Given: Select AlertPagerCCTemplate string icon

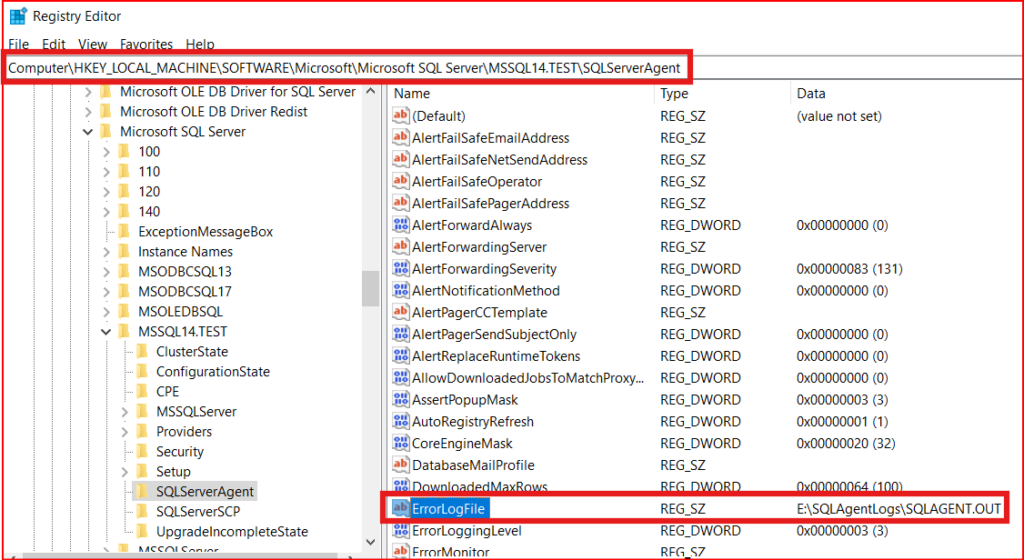Looking at the screenshot, I should tap(400, 313).
